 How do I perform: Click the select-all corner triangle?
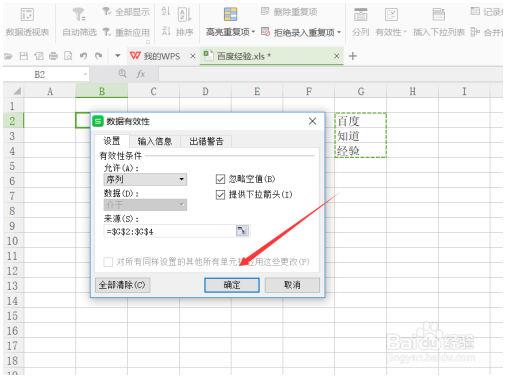(x=17, y=91)
